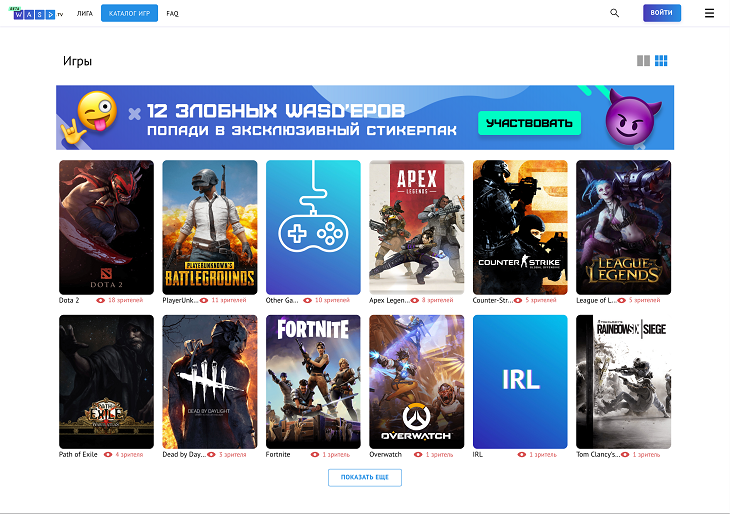Image resolution: width=730 pixels, height=514 pixels.
Task: Click eye viewers icon under Dota 2
Action: tap(100, 300)
